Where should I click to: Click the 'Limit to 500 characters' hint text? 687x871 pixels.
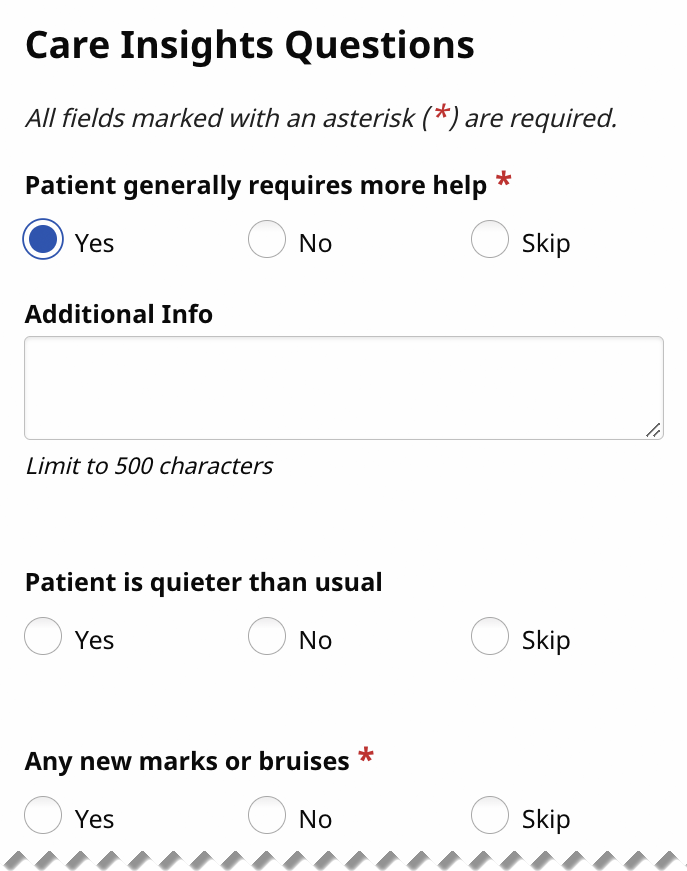pyautogui.click(x=149, y=466)
